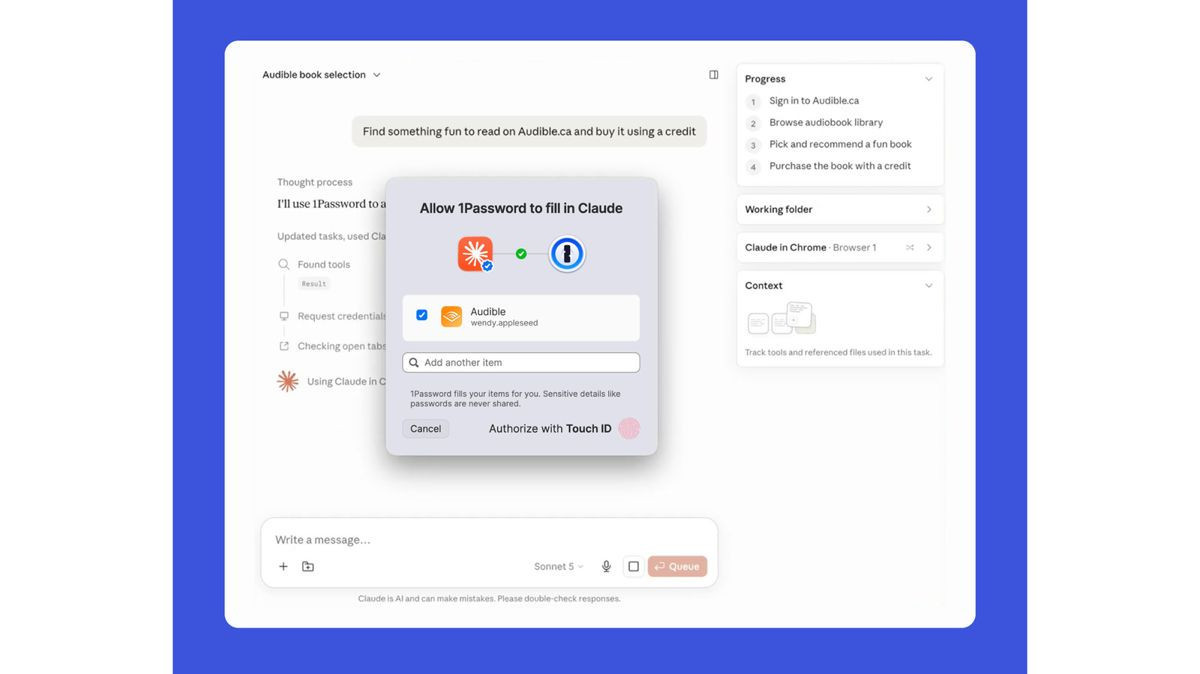
Task: Click the 1Password logo icon in dialog
Action: pyautogui.click(x=567, y=254)
